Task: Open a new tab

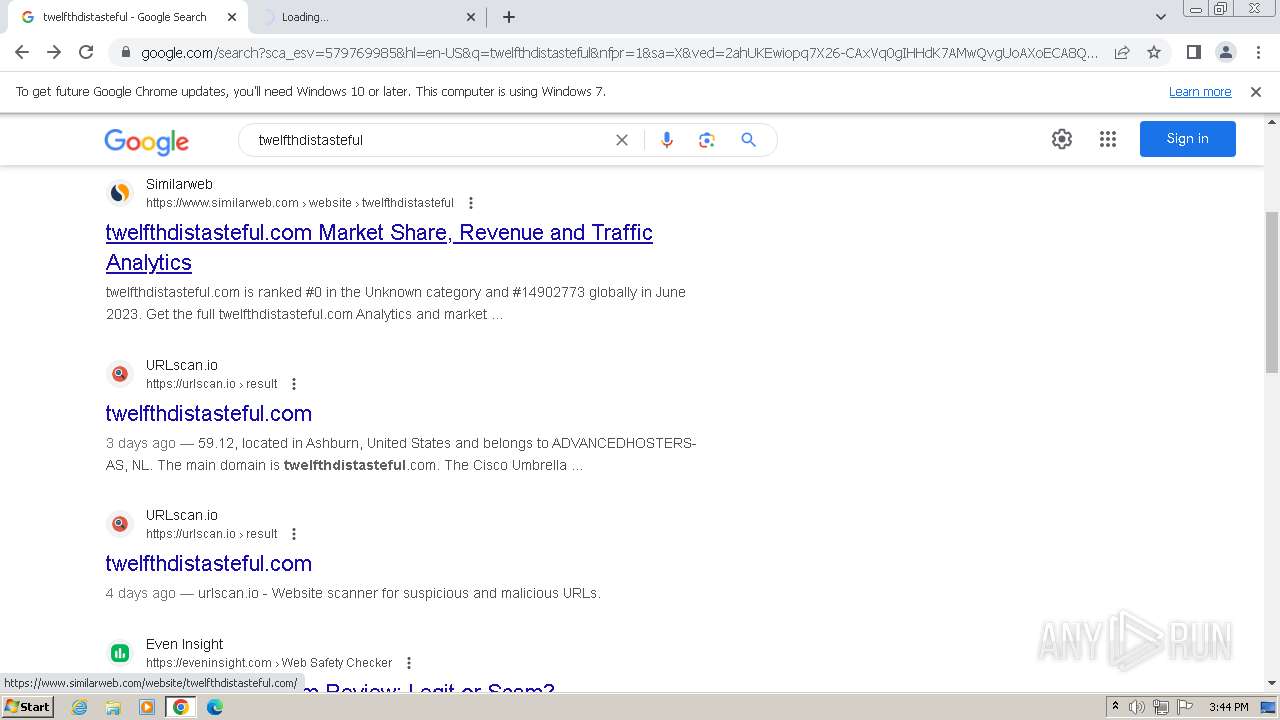Action: [508, 17]
